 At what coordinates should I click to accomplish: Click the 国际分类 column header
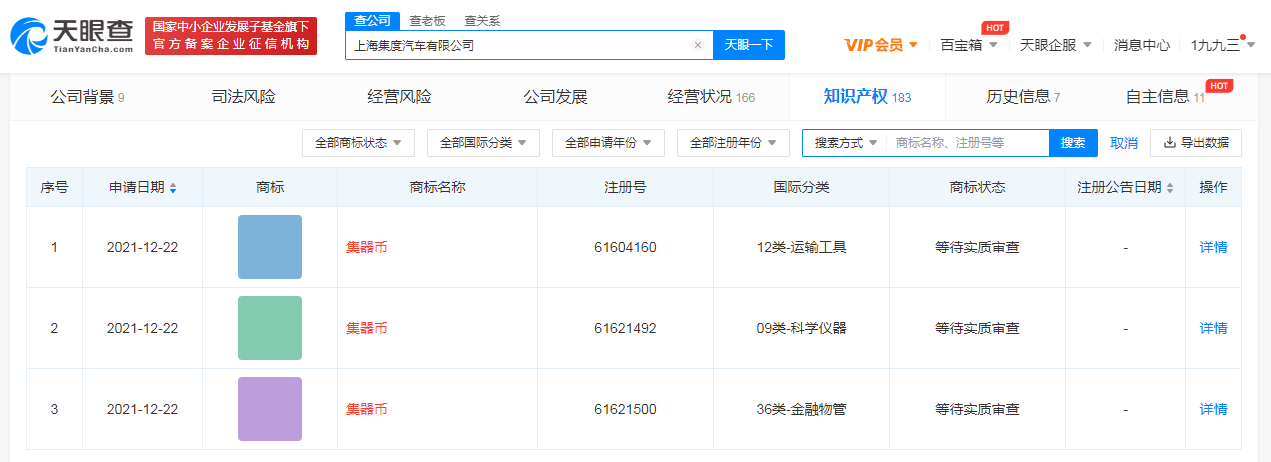tap(801, 188)
